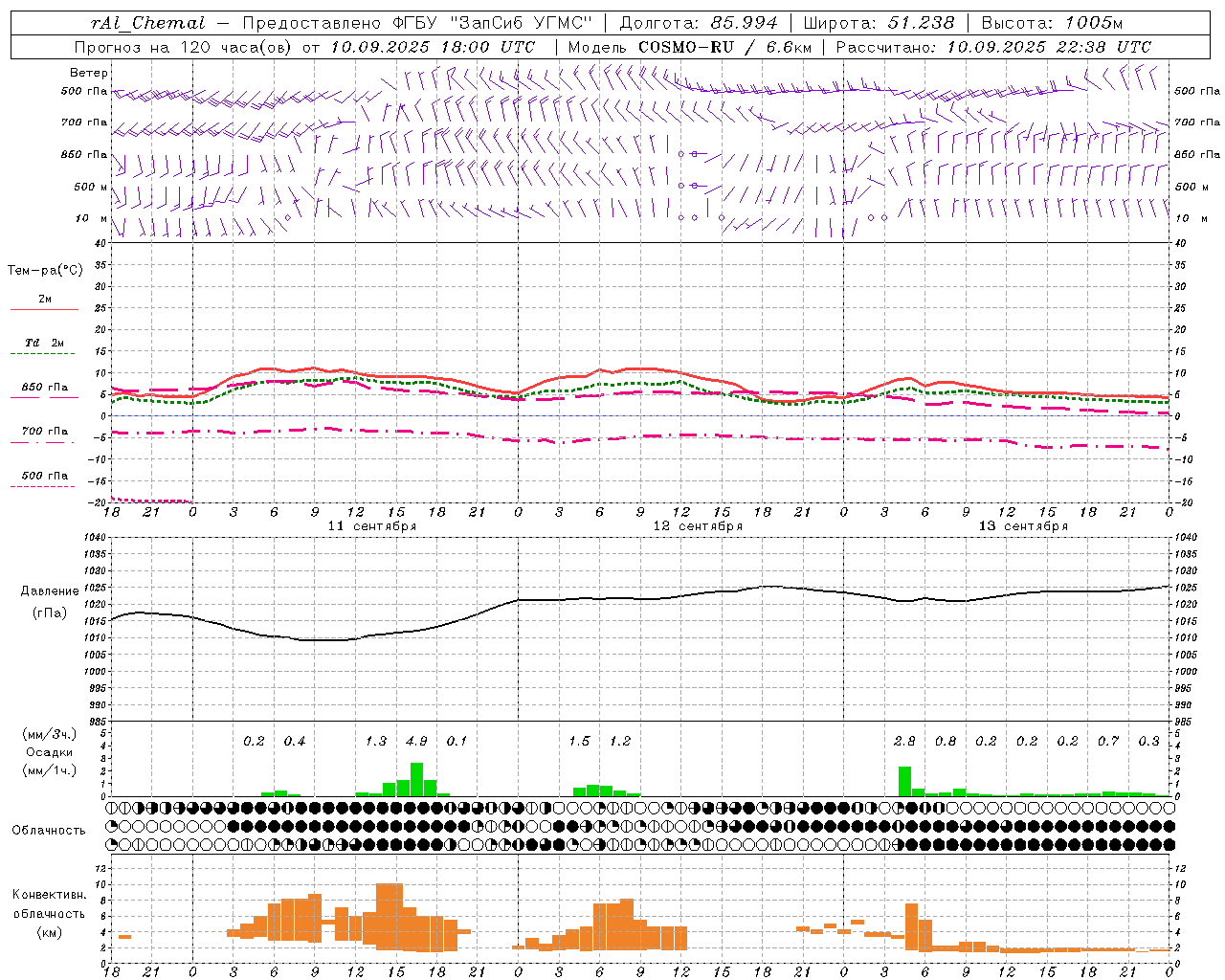1225x980 pixels.
Task: Click the tallest orange convective bar near 15h
Action: 390,916
